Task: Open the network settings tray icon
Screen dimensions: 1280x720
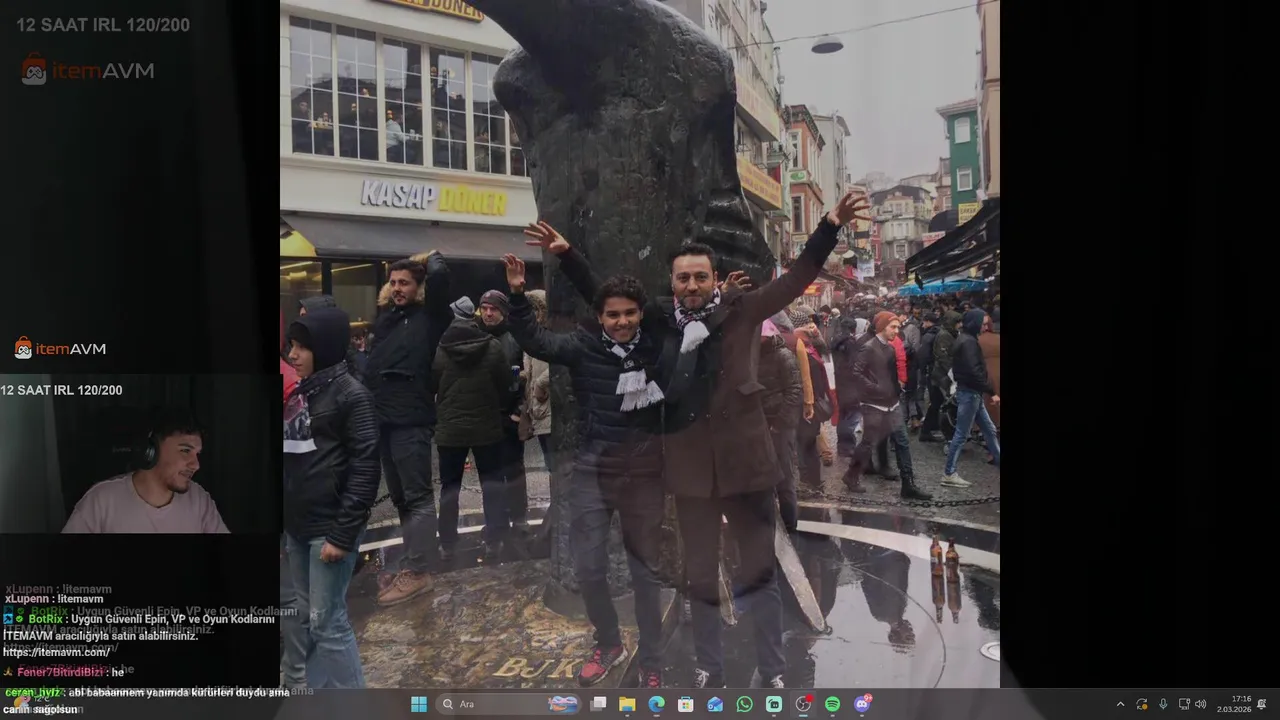Action: pos(1184,704)
